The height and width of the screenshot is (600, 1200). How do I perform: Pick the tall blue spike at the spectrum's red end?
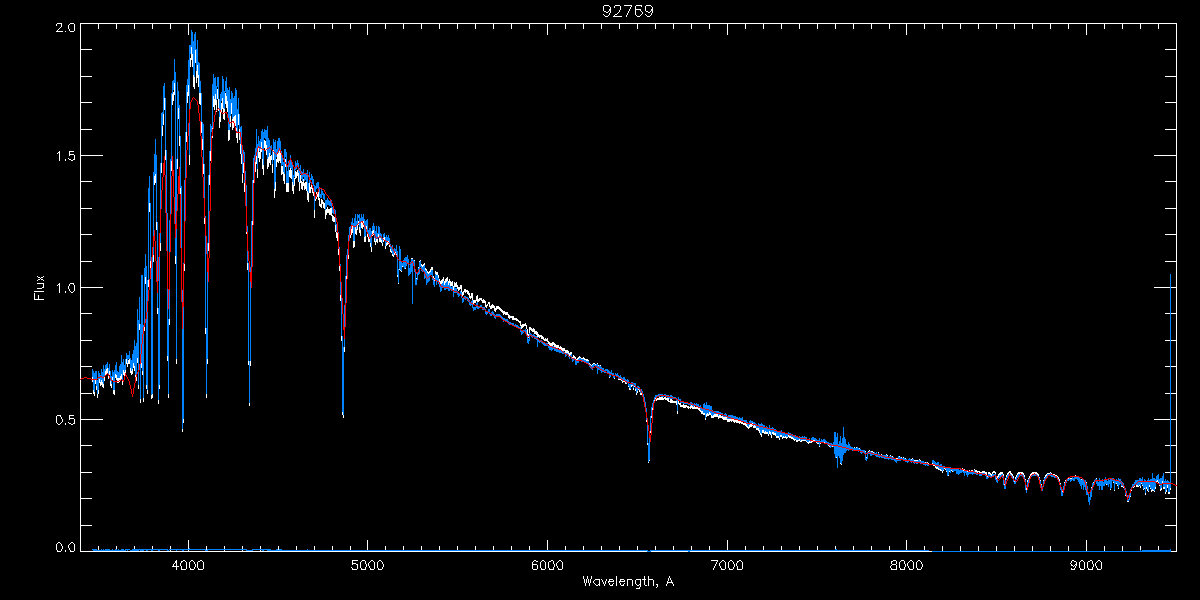point(1171,380)
